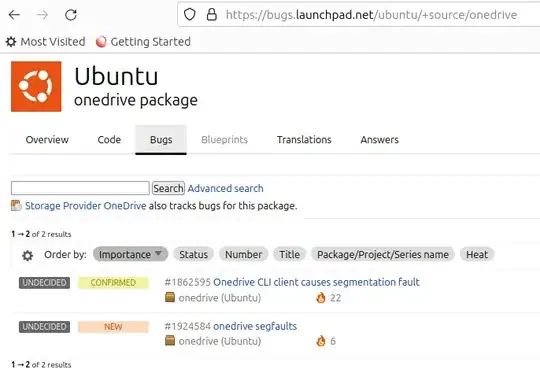Switch to the Overview tab
540x384 pixels.
[x=47, y=139]
